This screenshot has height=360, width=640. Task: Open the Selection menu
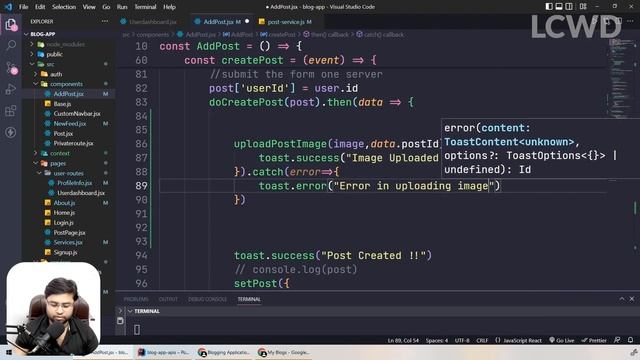[64, 7]
